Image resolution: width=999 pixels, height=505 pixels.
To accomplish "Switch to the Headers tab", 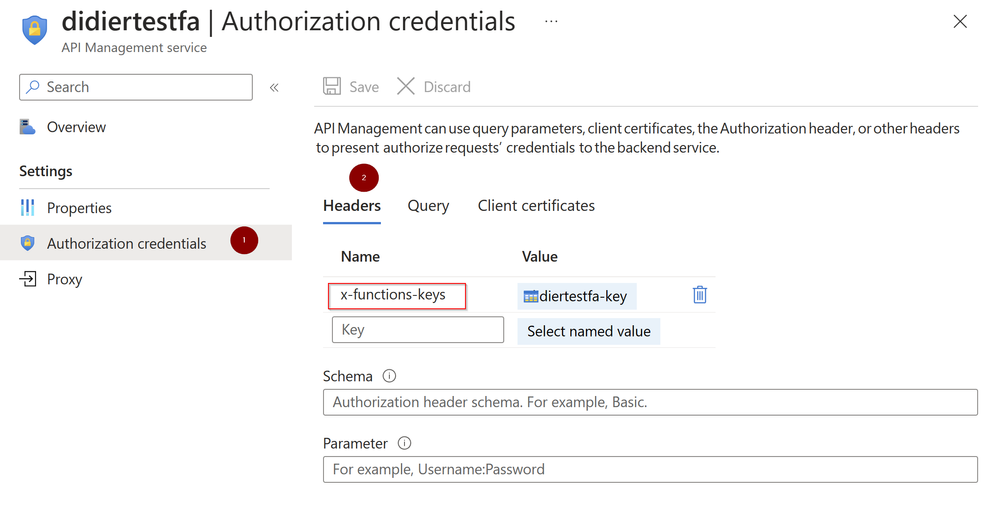I will [x=352, y=206].
